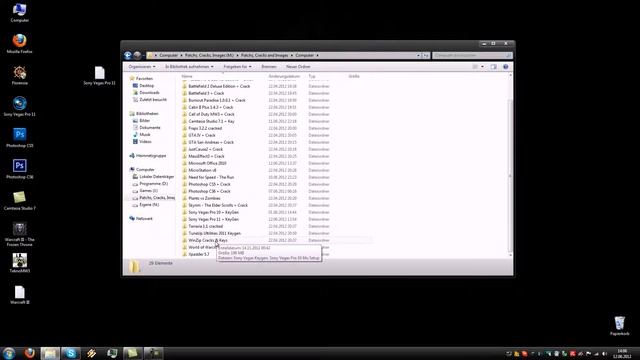
Task: Collapse Computer in the navigation pane
Action: click(142, 169)
